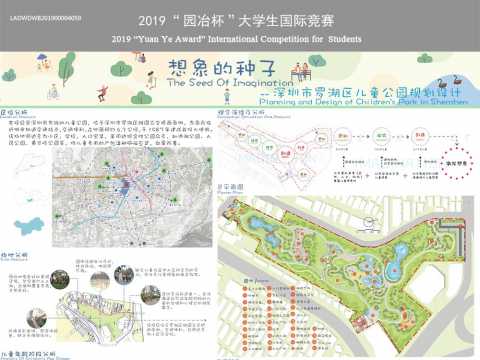This screenshot has height=360, width=480.
Task: Click the Chinese subtitle "深圳市罗湖区儿童公园规划设计"
Action: pyautogui.click(x=366, y=92)
